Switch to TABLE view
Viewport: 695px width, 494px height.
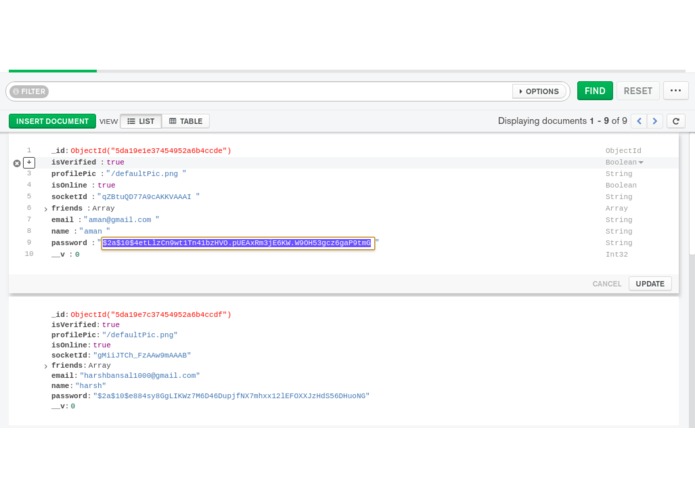(186, 121)
